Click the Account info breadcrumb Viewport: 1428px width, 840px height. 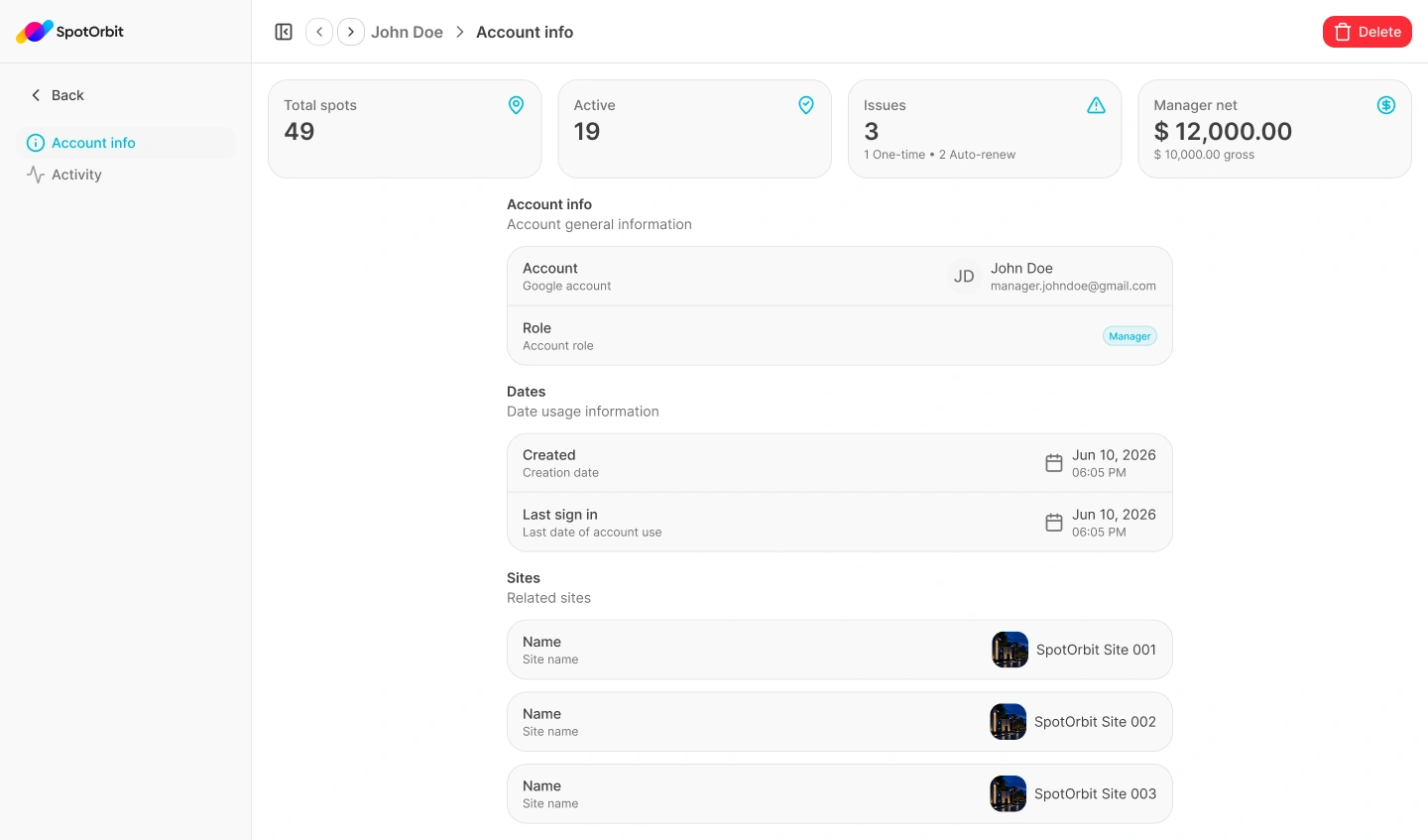525,32
